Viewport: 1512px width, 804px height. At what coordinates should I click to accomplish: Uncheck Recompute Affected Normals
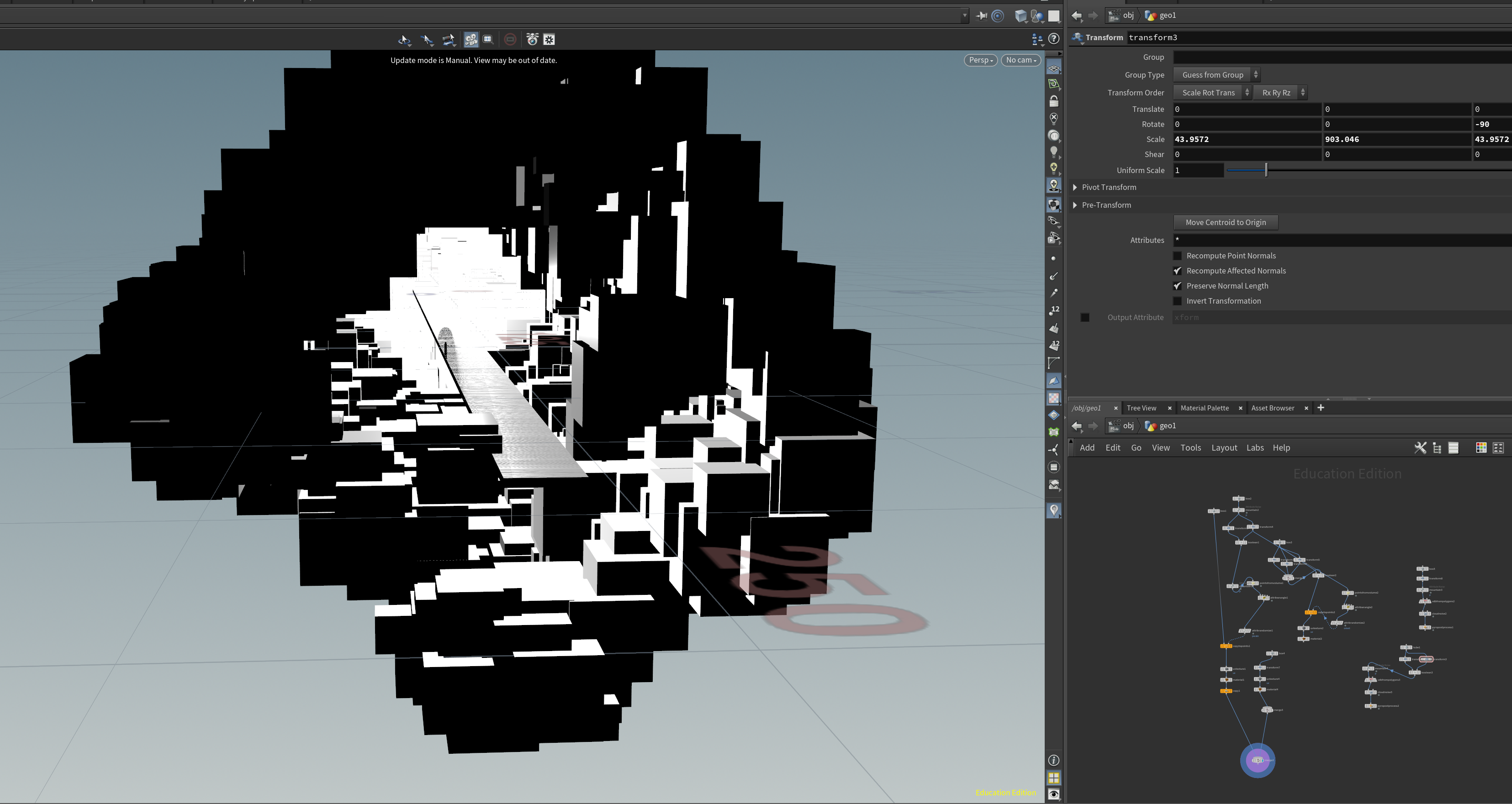(1177, 271)
